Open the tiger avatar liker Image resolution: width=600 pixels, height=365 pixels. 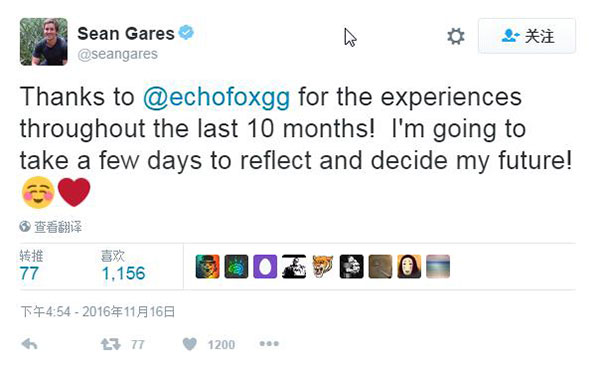click(323, 266)
